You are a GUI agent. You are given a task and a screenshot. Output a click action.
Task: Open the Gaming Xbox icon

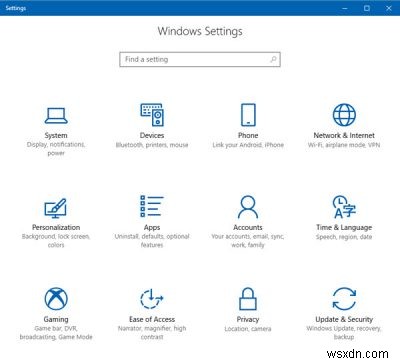click(56, 299)
